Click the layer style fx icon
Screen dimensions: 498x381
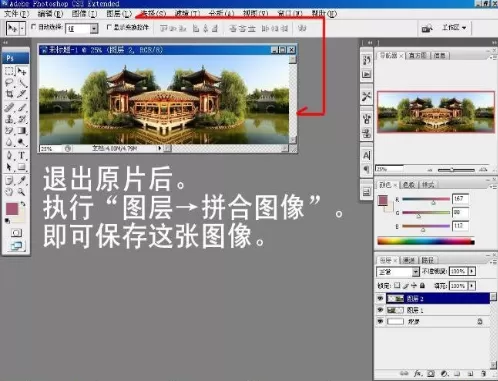[x=418, y=374]
